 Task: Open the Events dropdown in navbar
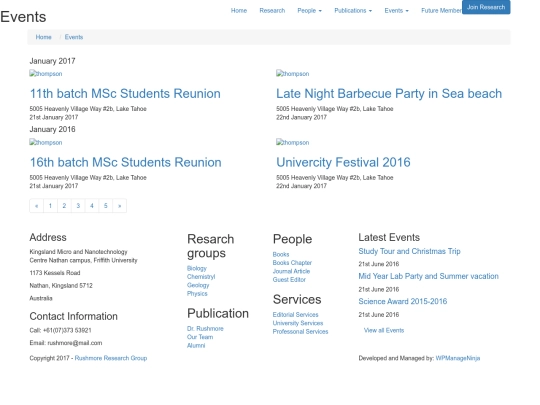coord(396,11)
